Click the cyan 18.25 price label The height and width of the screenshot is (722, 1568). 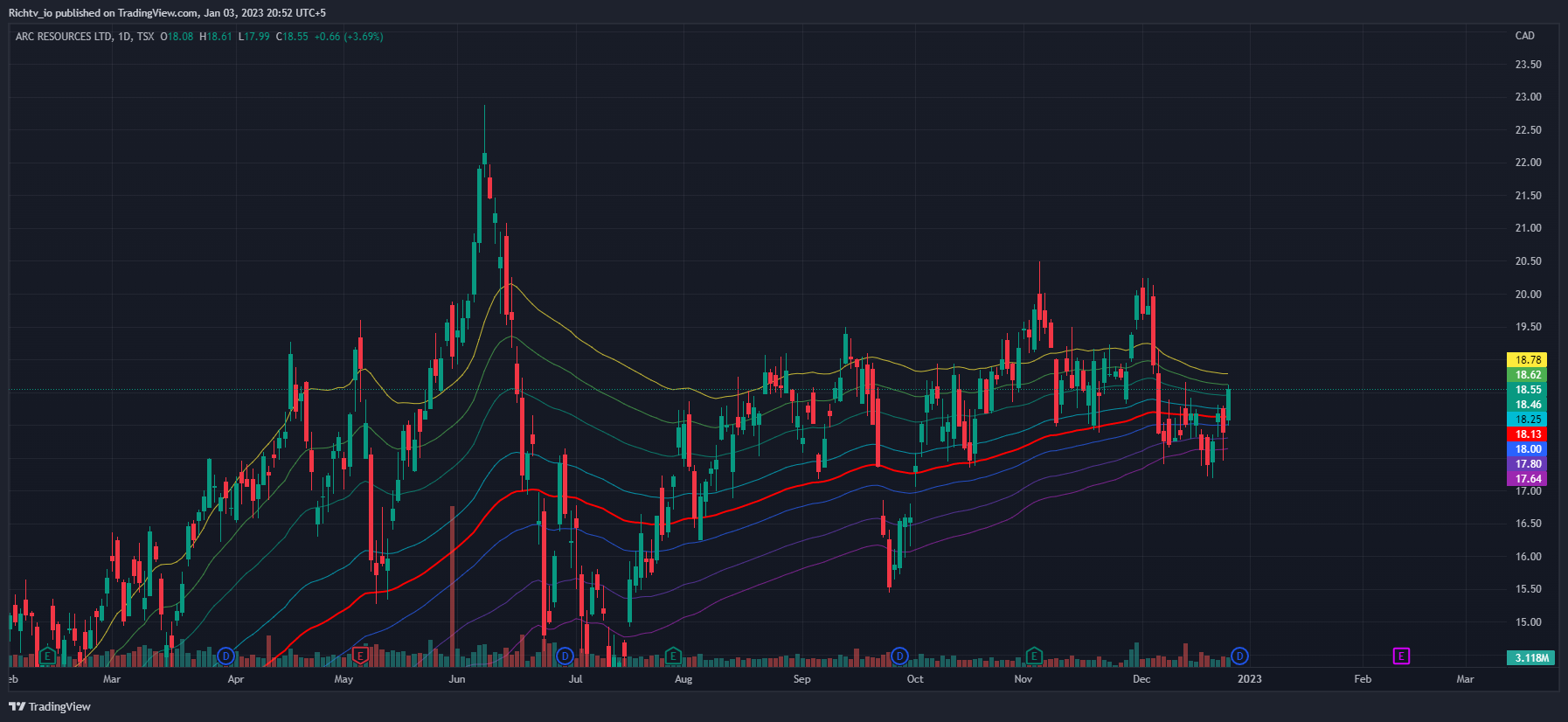pyautogui.click(x=1528, y=419)
